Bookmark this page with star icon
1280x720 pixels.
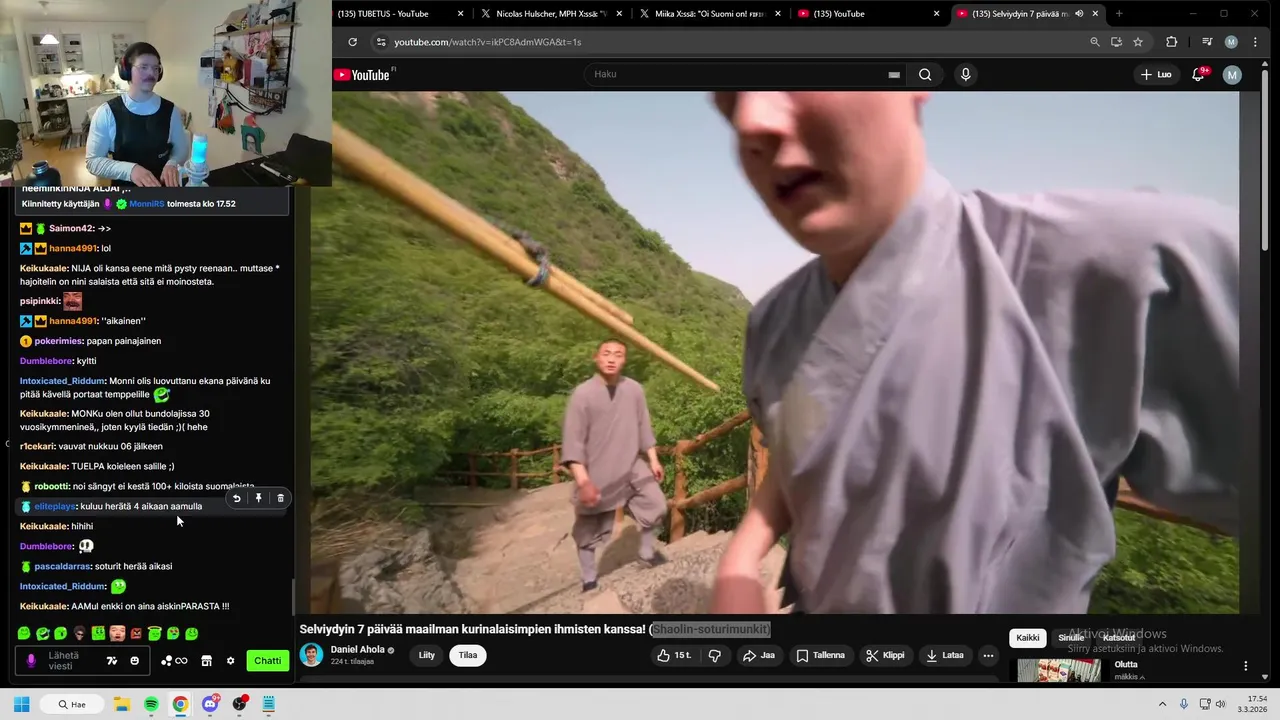coord(1138,42)
